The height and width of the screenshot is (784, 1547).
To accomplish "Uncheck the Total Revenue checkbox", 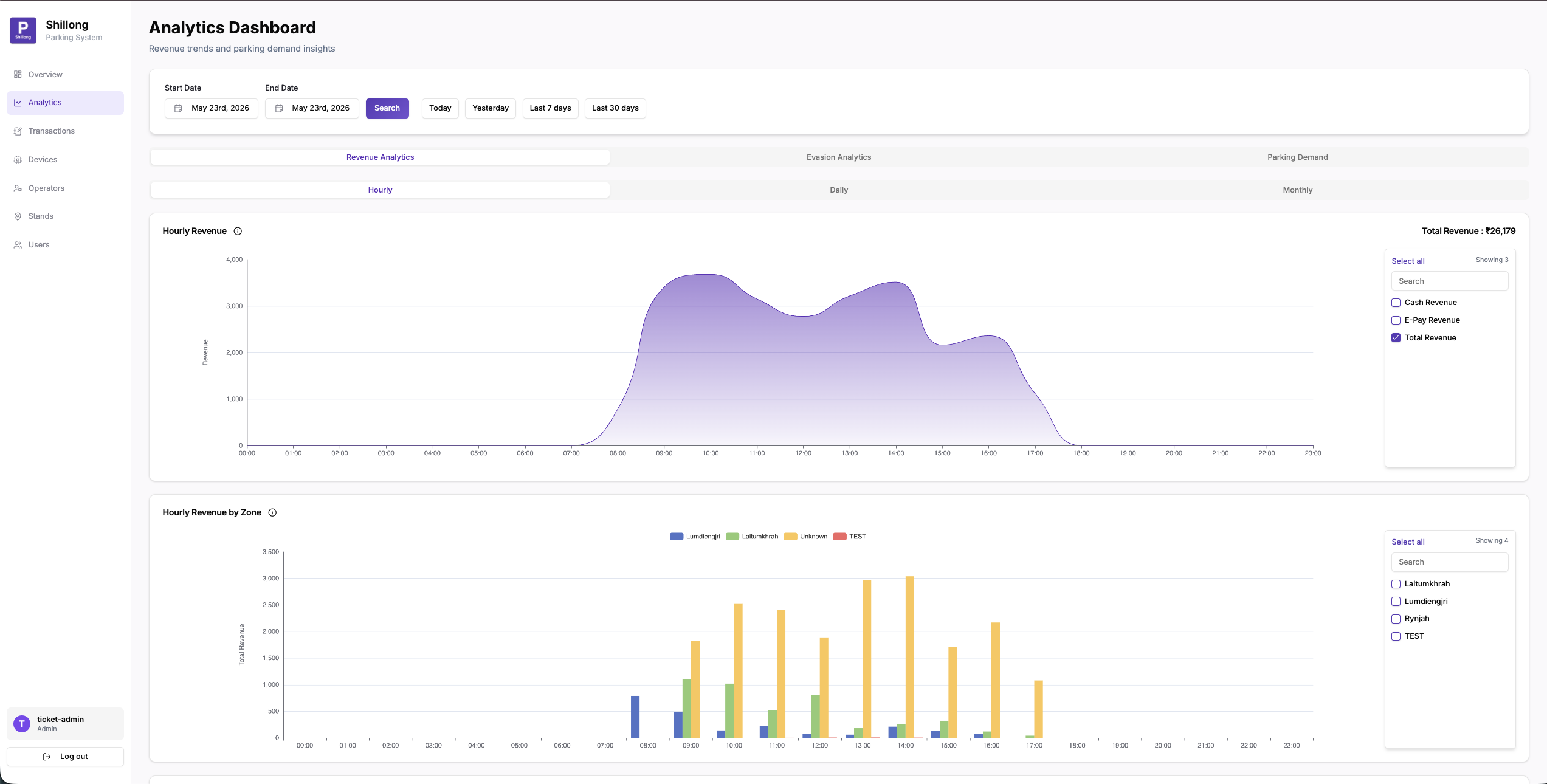I will click(x=1396, y=338).
